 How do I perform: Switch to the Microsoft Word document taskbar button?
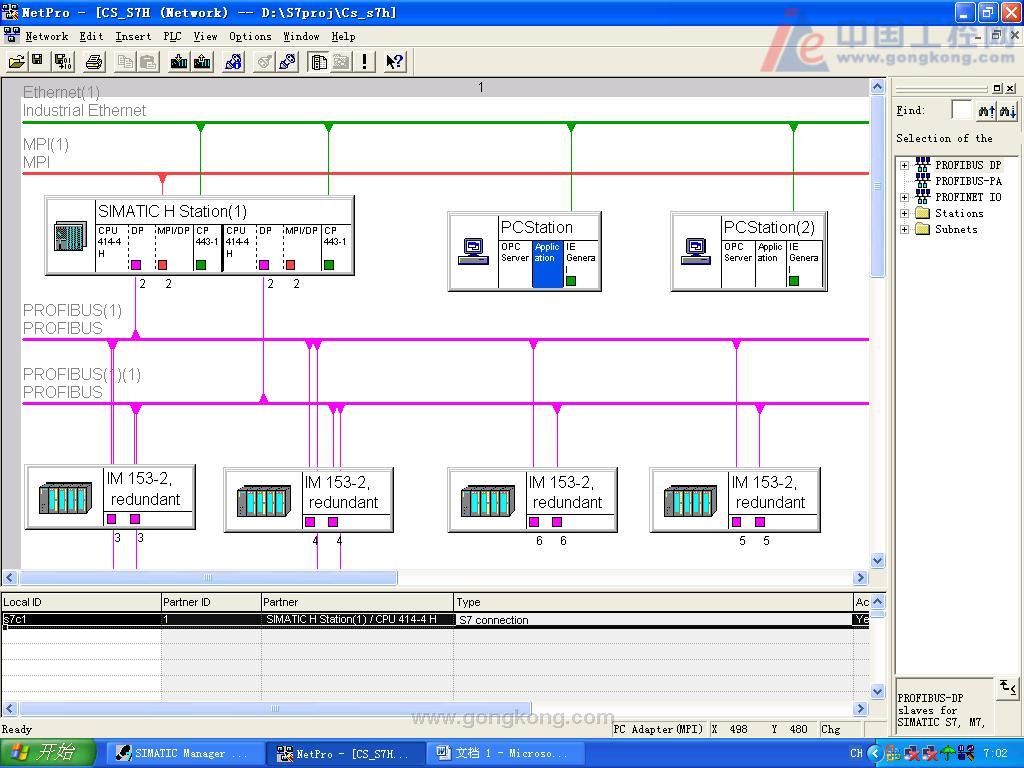click(x=503, y=754)
